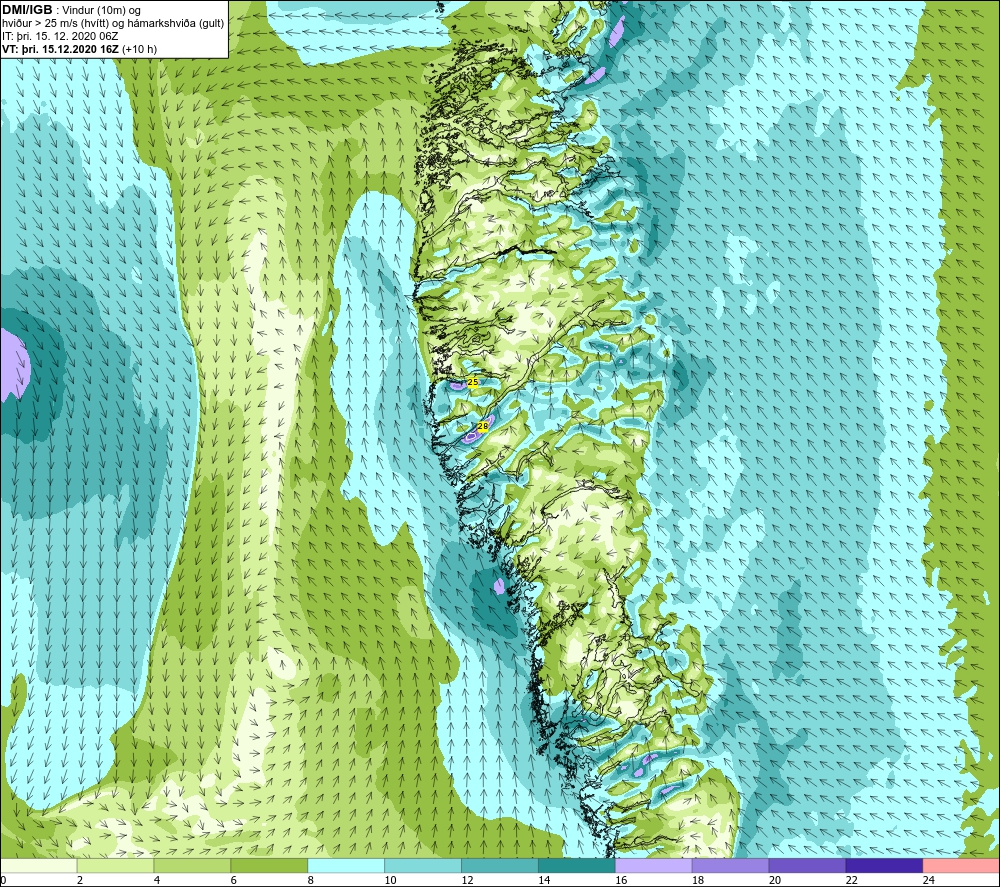
Task: Click the 'VT: þri. 15.12.2020 16Z (+10 h)' line
Action: click(79, 49)
